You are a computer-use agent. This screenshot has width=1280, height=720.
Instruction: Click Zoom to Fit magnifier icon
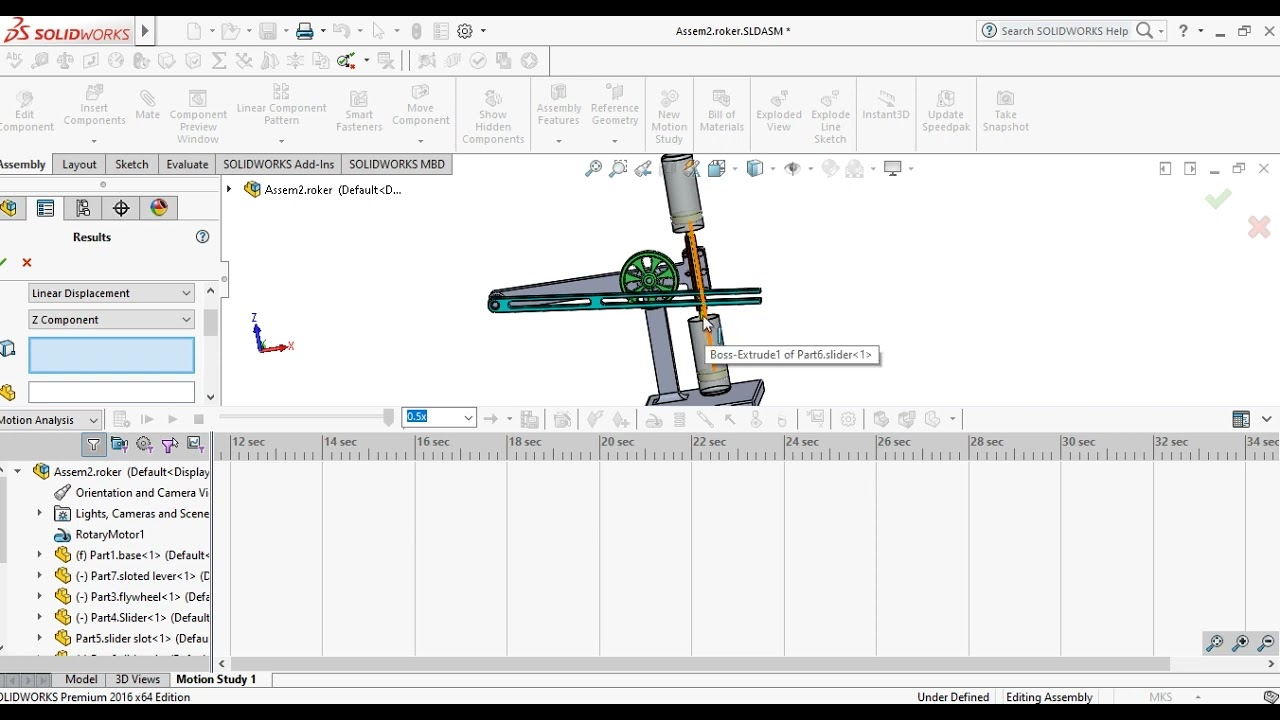593,169
